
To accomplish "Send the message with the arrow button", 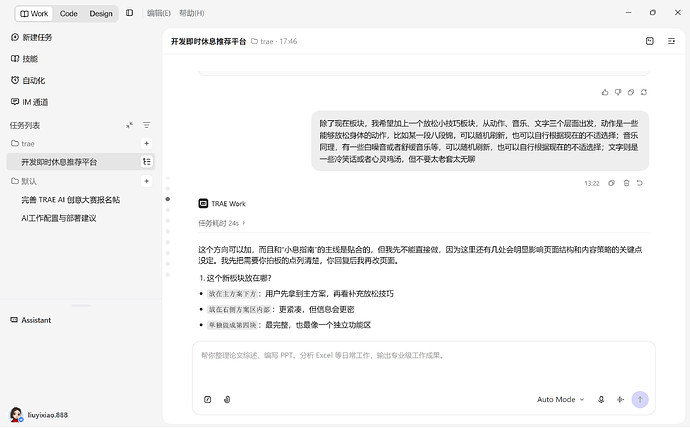I will point(640,399).
